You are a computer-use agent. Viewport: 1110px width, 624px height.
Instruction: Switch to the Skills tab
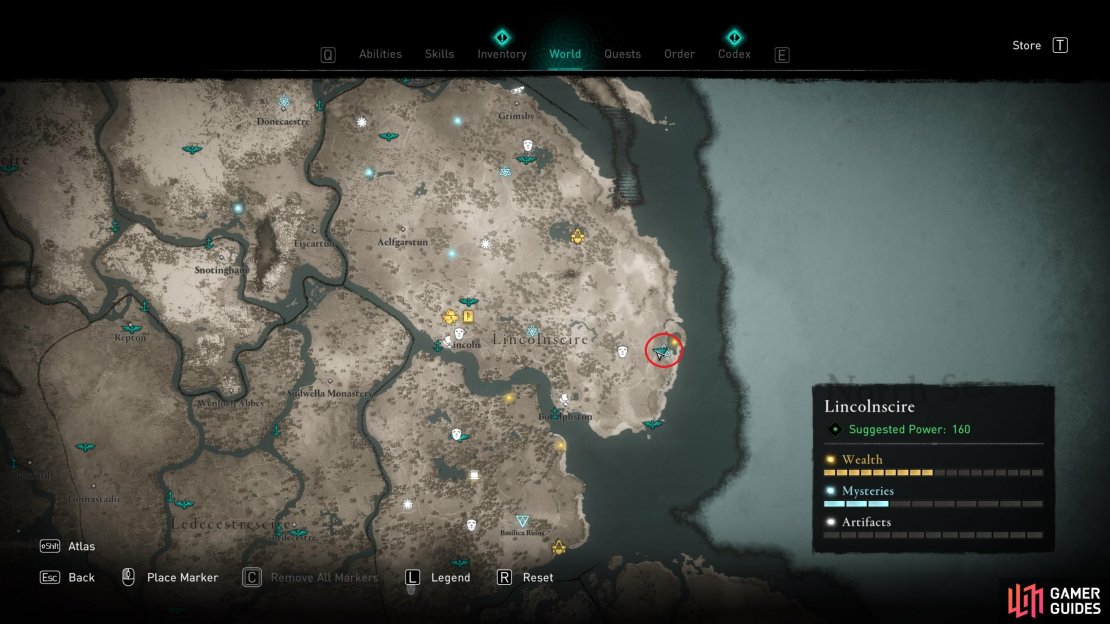tap(439, 54)
